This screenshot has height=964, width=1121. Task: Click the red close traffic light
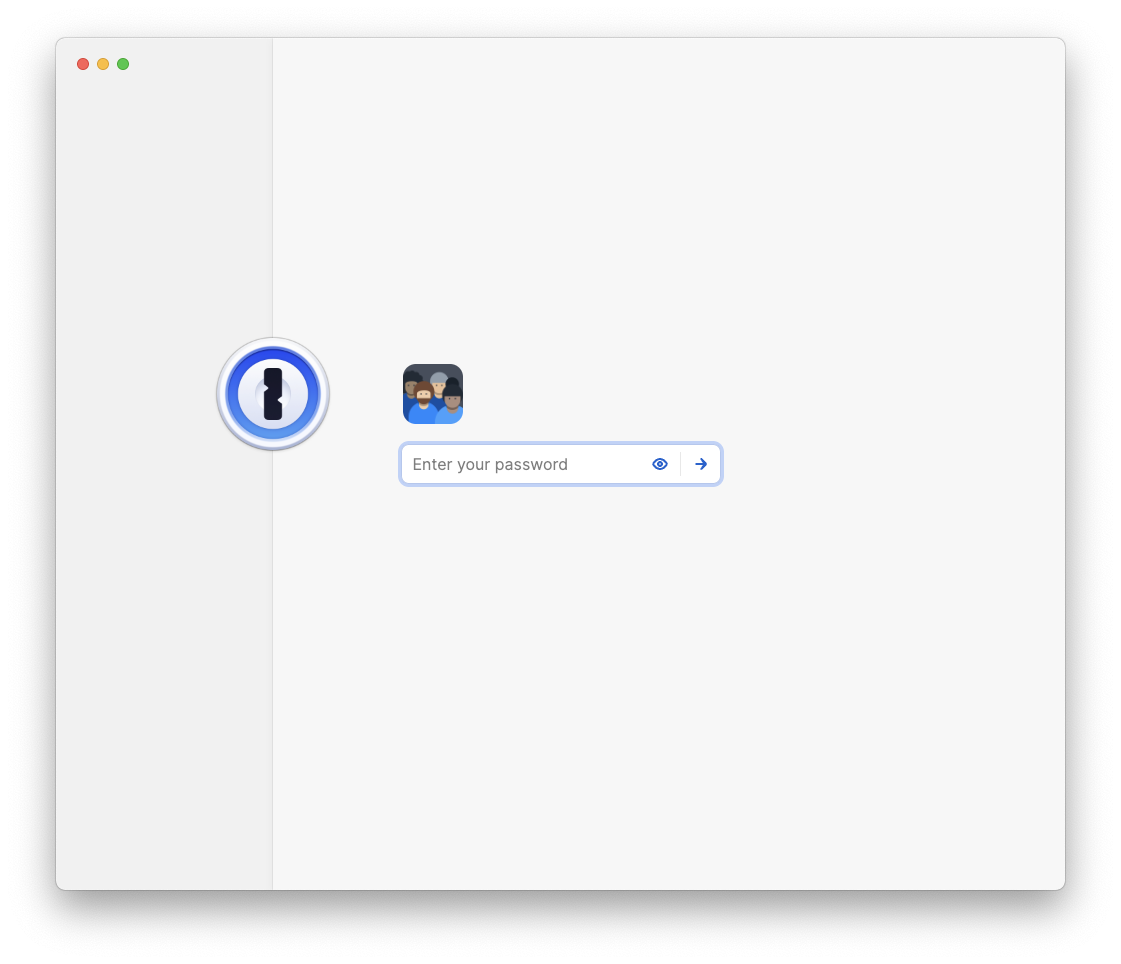point(83,63)
